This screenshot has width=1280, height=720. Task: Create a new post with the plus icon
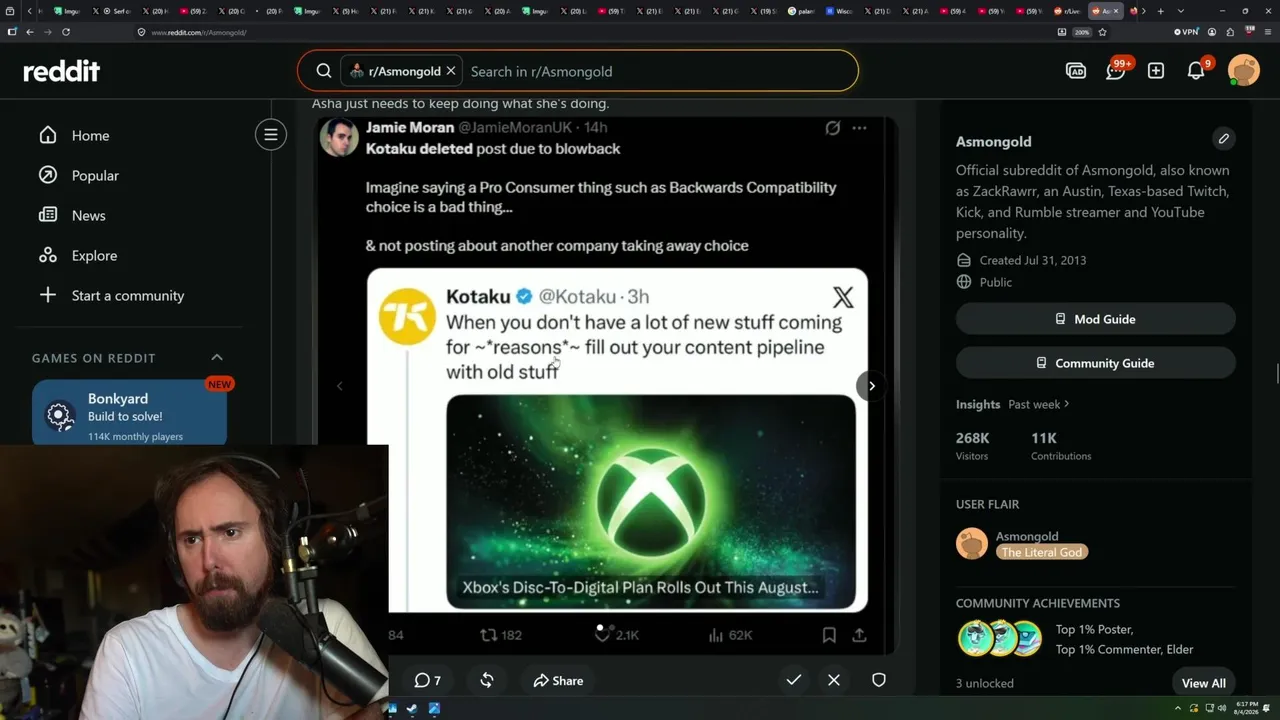[1156, 71]
